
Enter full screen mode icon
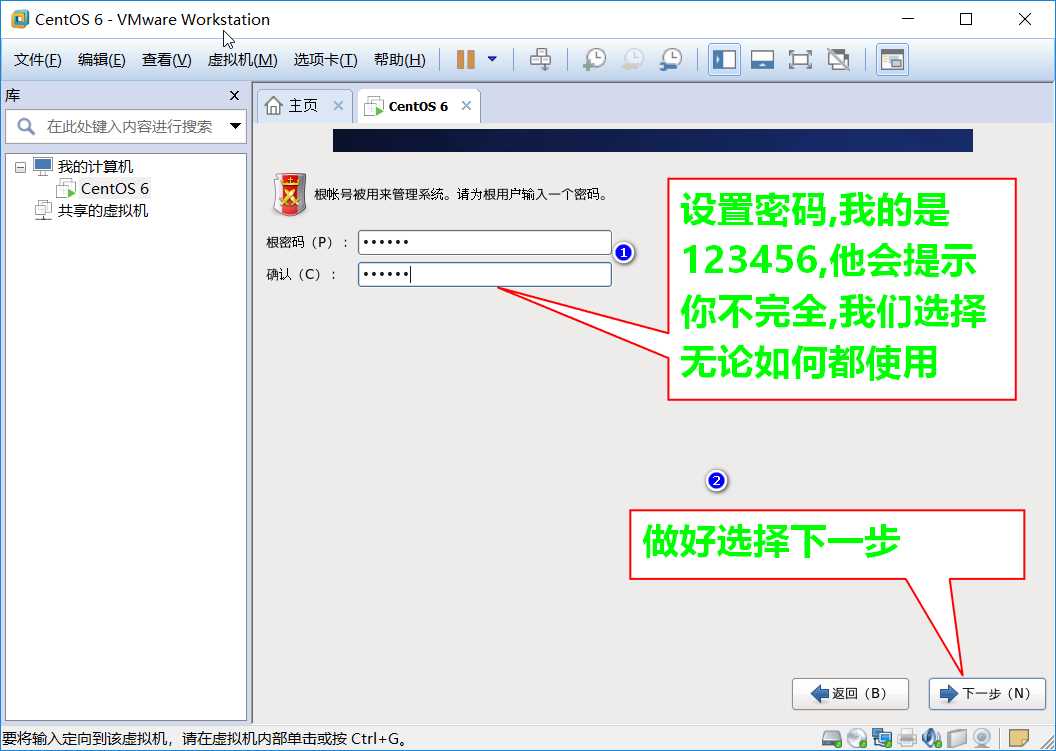click(800, 60)
